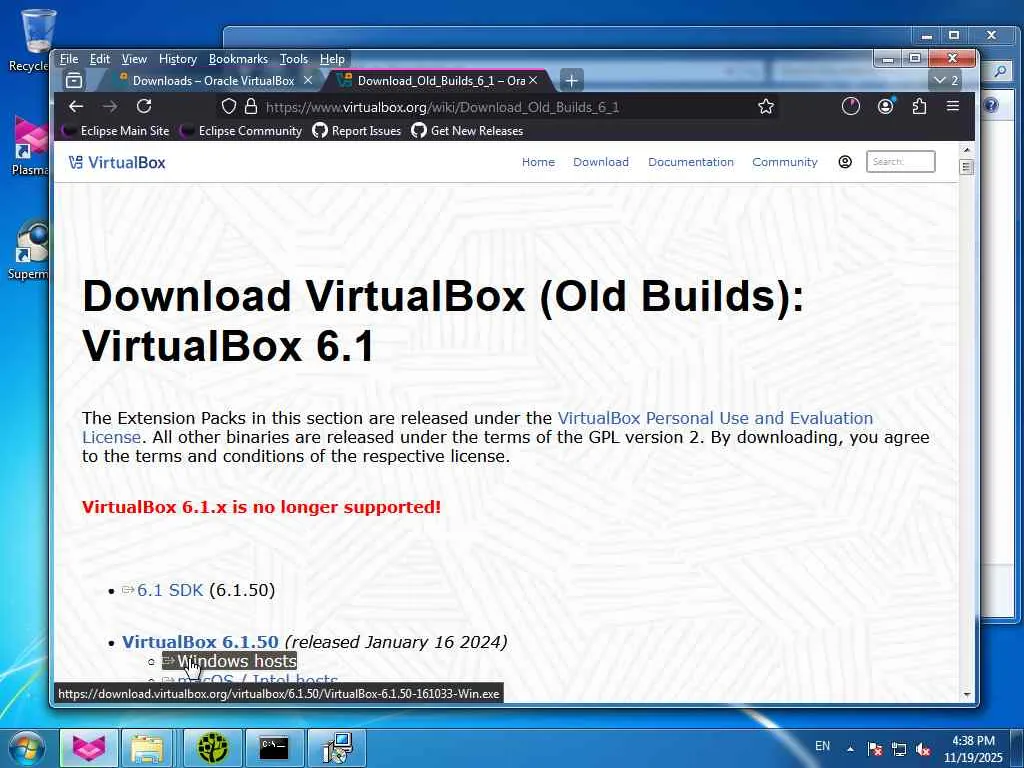1024x768 pixels.
Task: Click the page scrollbar up arrow
Action: [x=967, y=150]
